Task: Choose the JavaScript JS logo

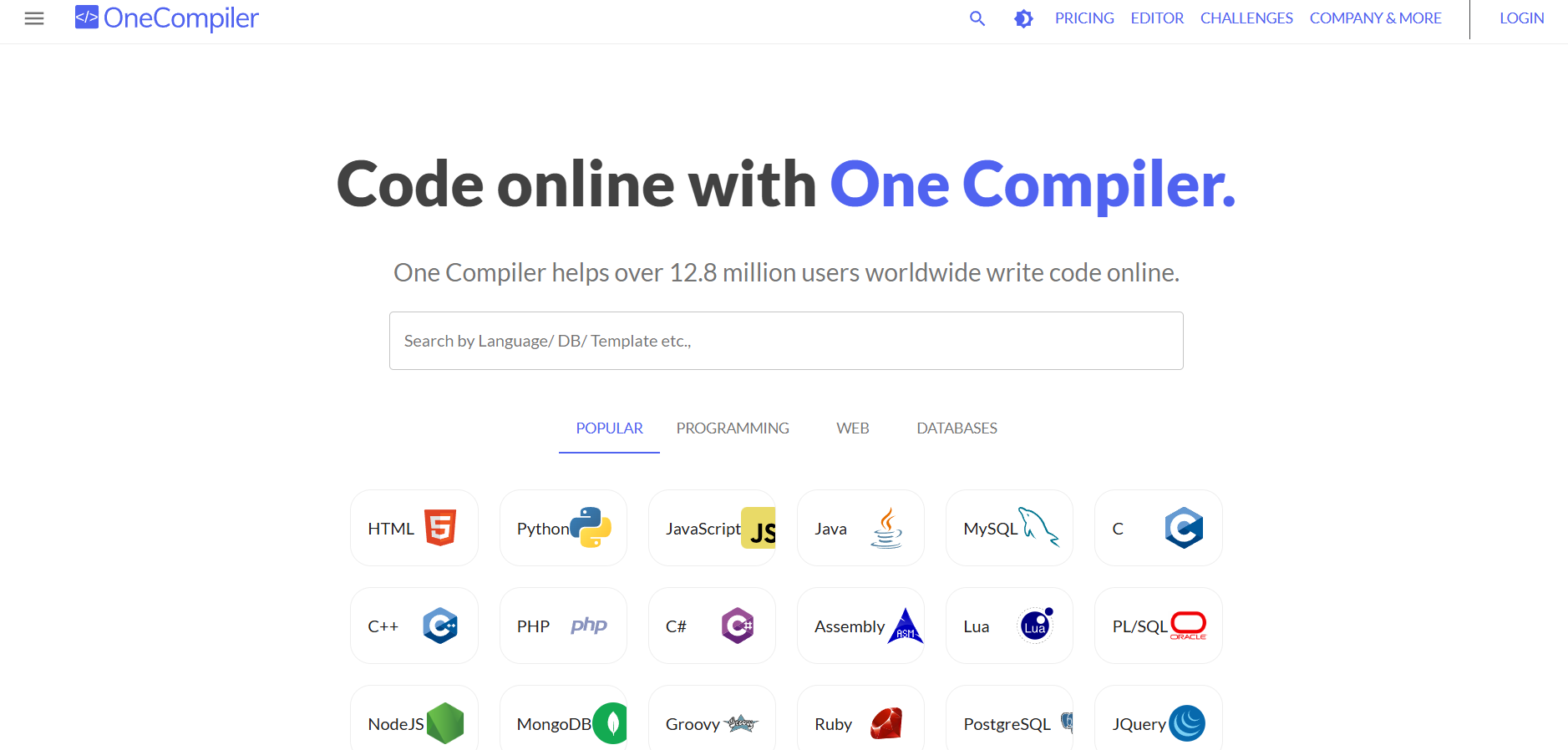Action: tap(759, 528)
